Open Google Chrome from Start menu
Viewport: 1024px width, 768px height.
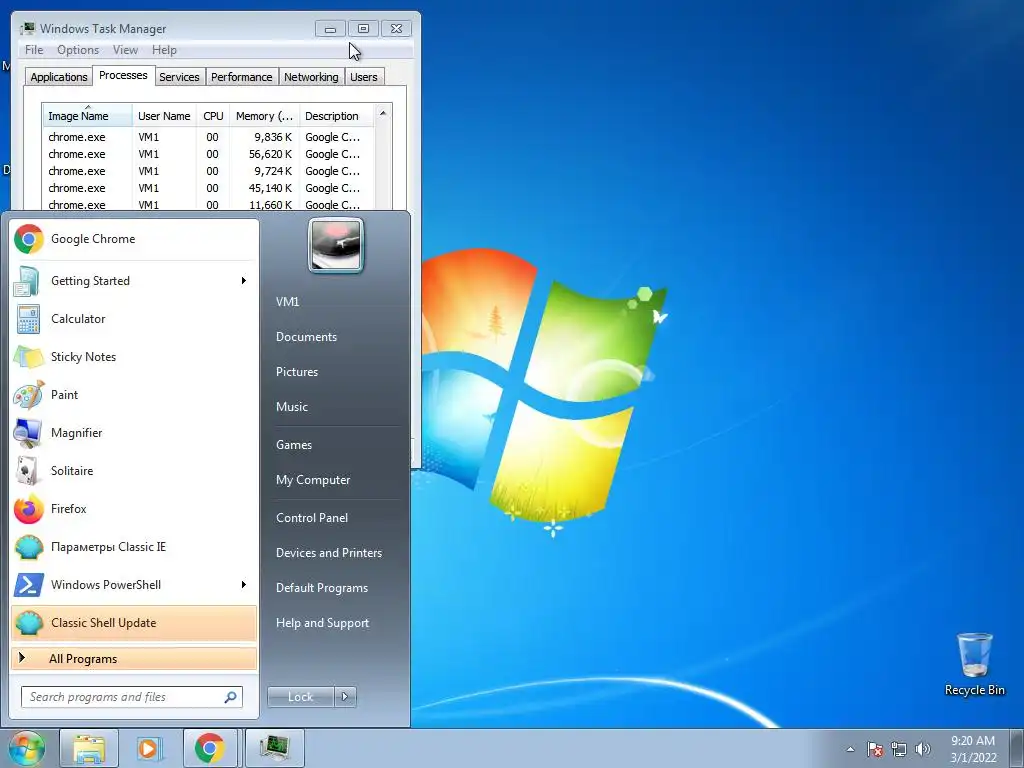[x=134, y=239]
